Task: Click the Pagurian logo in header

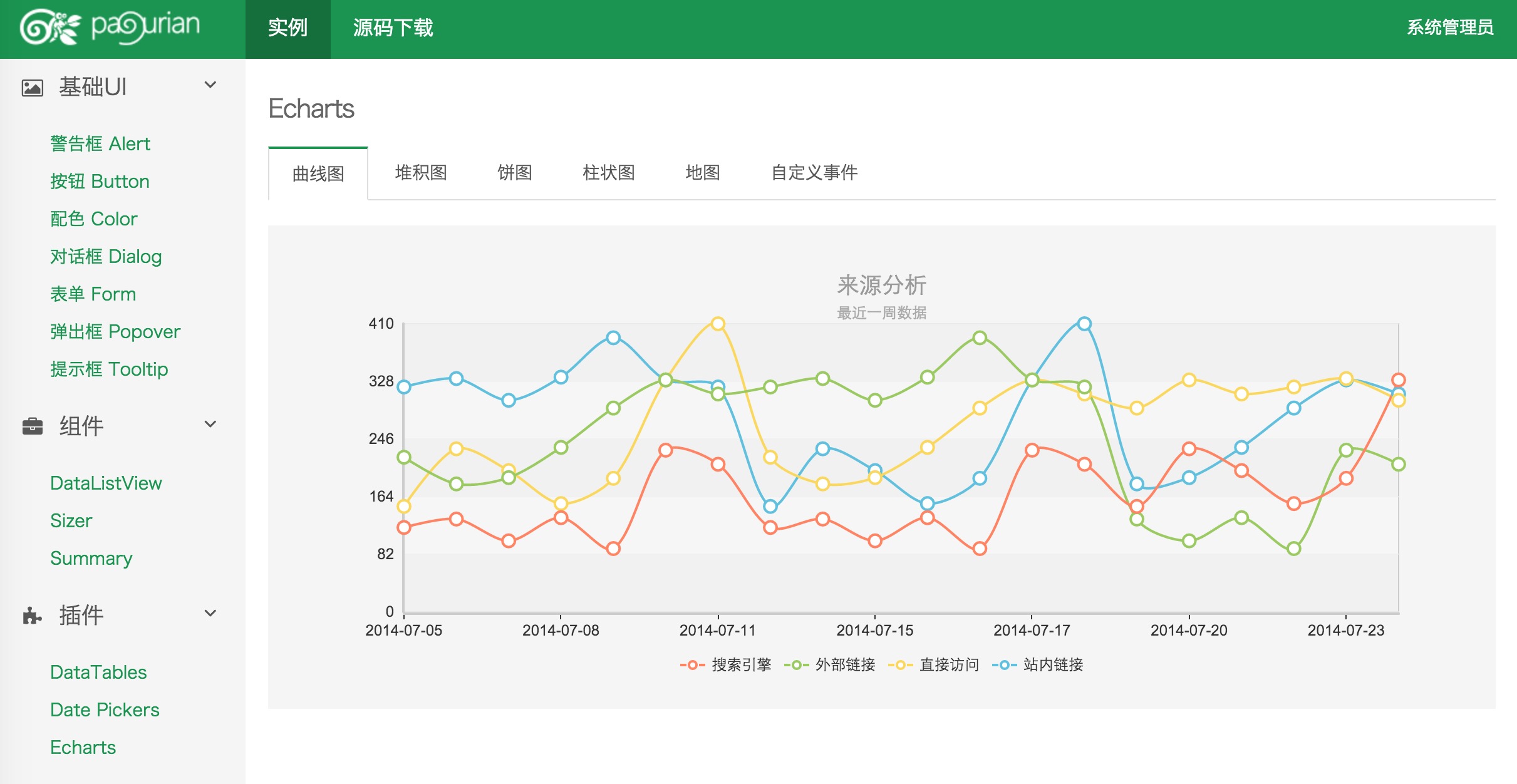Action: tap(110, 28)
